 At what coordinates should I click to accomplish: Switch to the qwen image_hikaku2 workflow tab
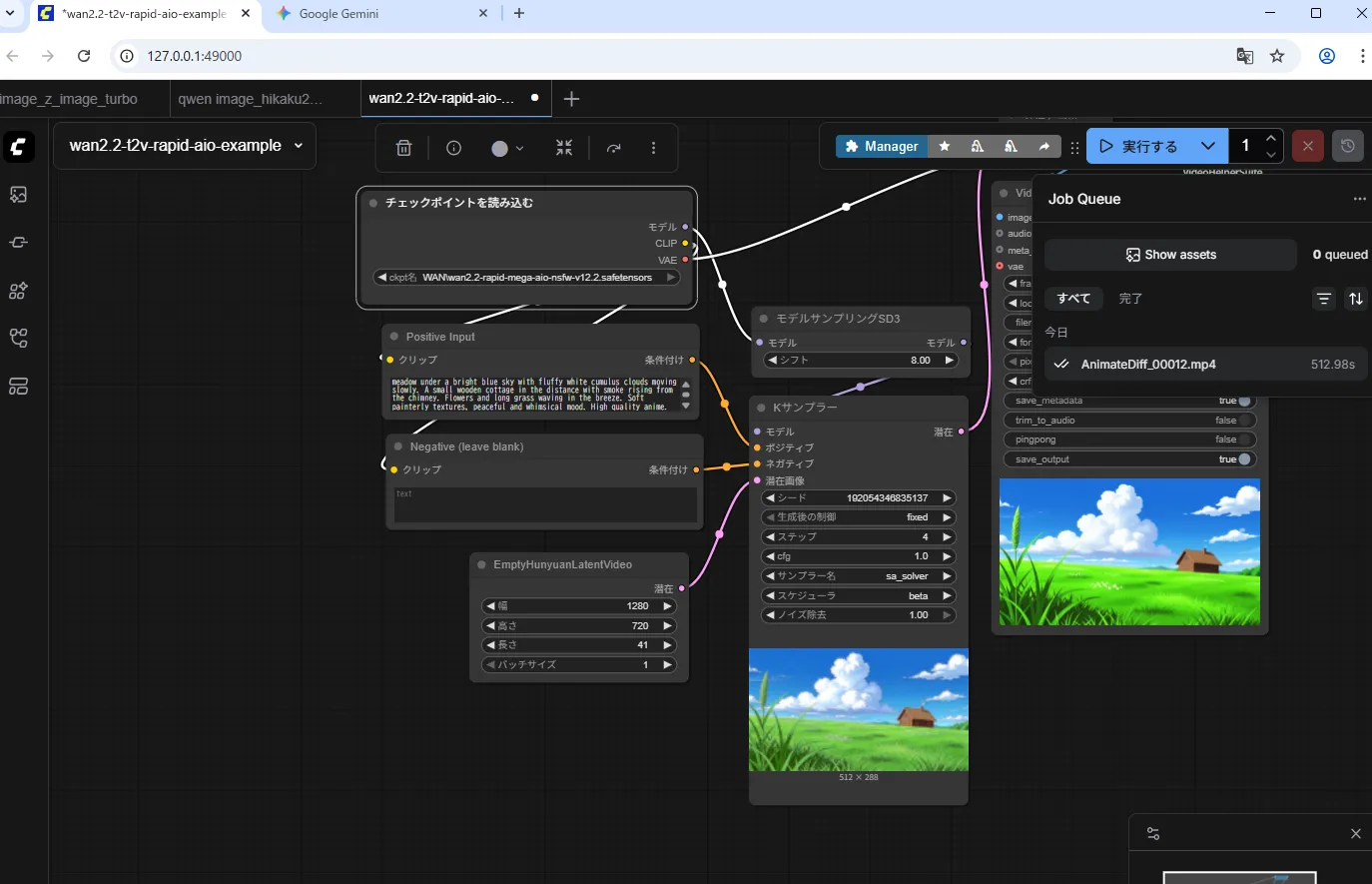(x=251, y=99)
